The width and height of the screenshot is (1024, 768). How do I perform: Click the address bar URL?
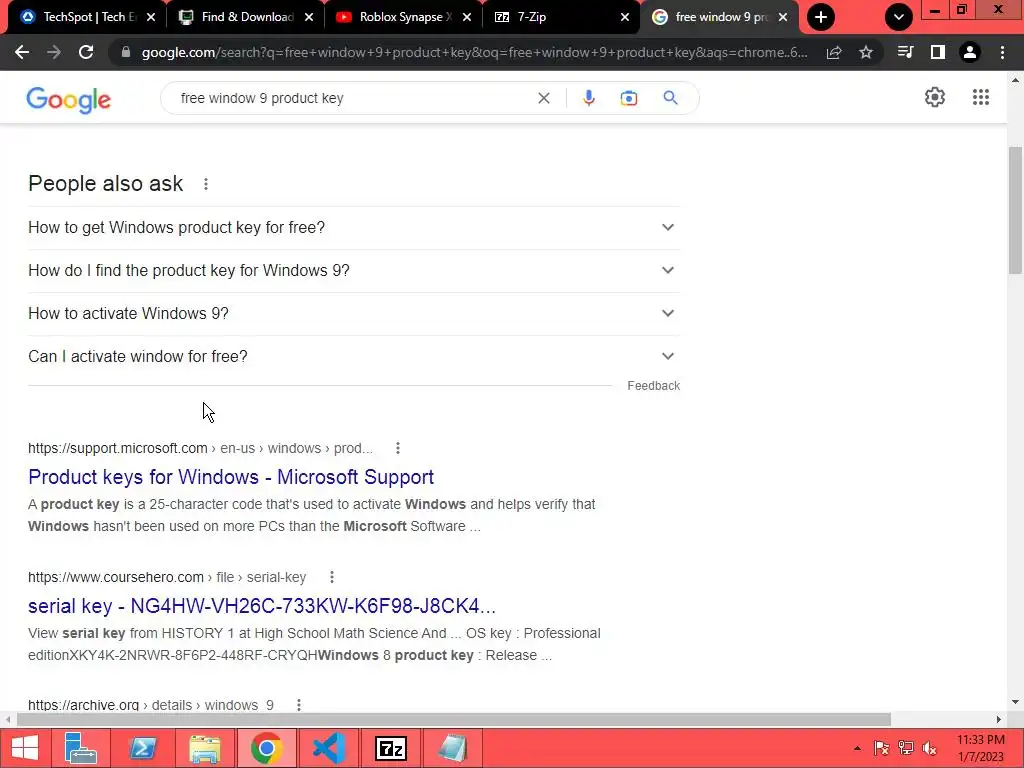pos(474,52)
